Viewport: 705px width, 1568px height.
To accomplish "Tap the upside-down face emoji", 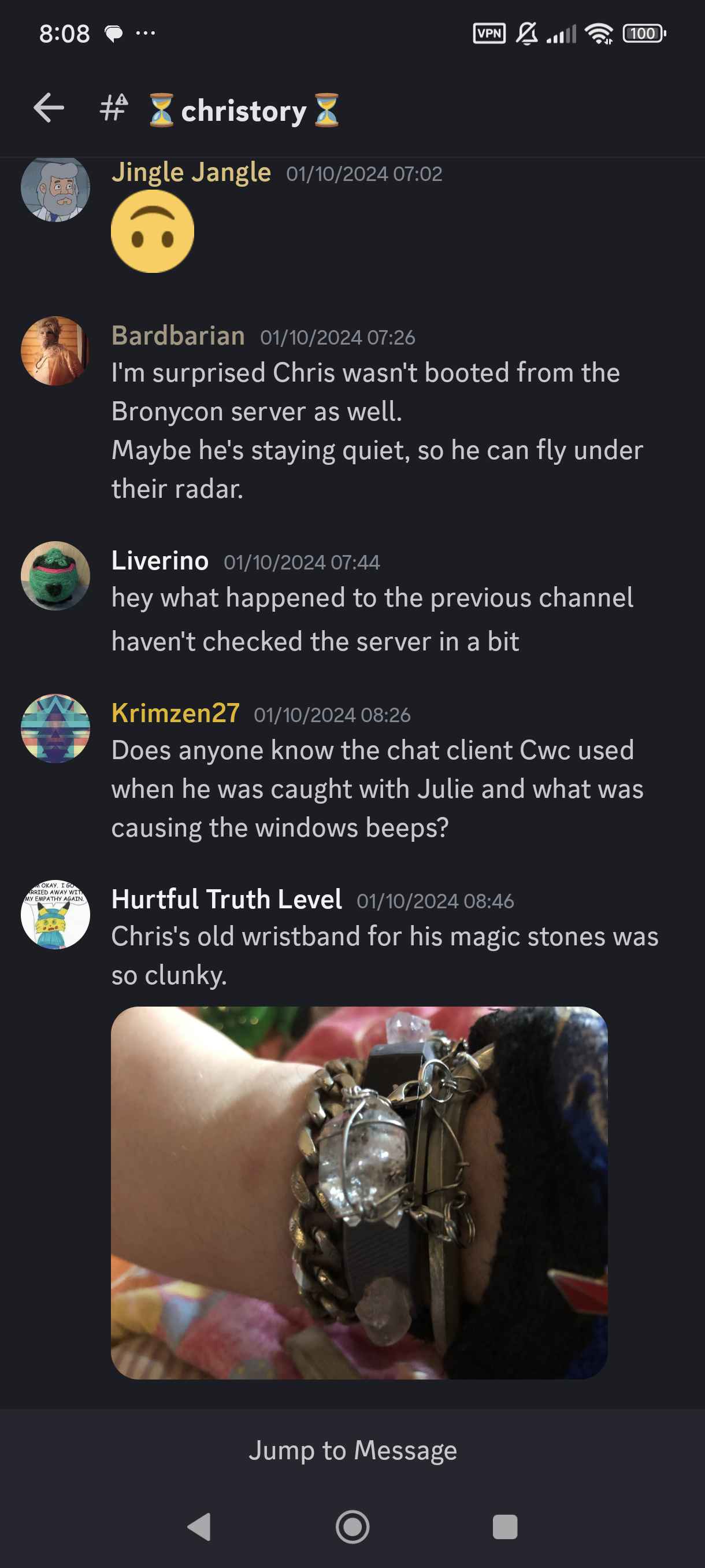I will pos(153,232).
